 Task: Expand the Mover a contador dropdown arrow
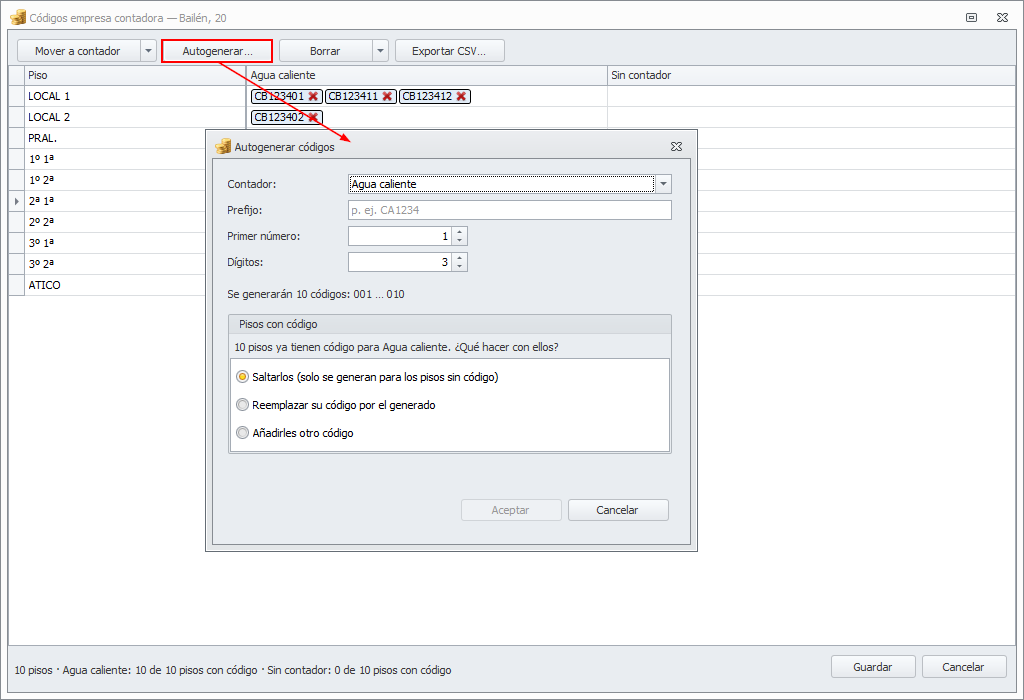coord(149,51)
